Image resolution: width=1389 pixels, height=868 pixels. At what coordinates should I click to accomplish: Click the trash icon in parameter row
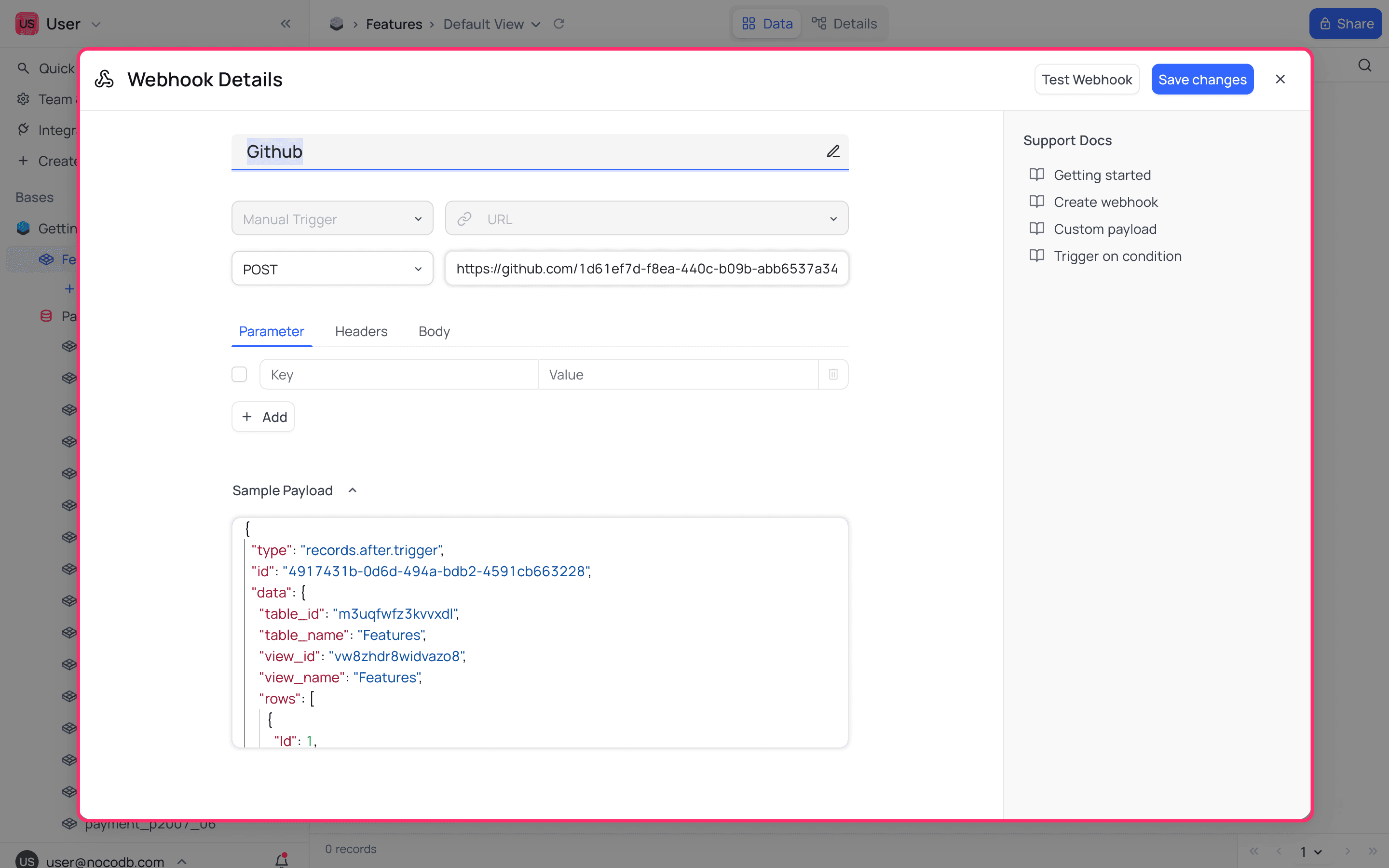click(833, 374)
